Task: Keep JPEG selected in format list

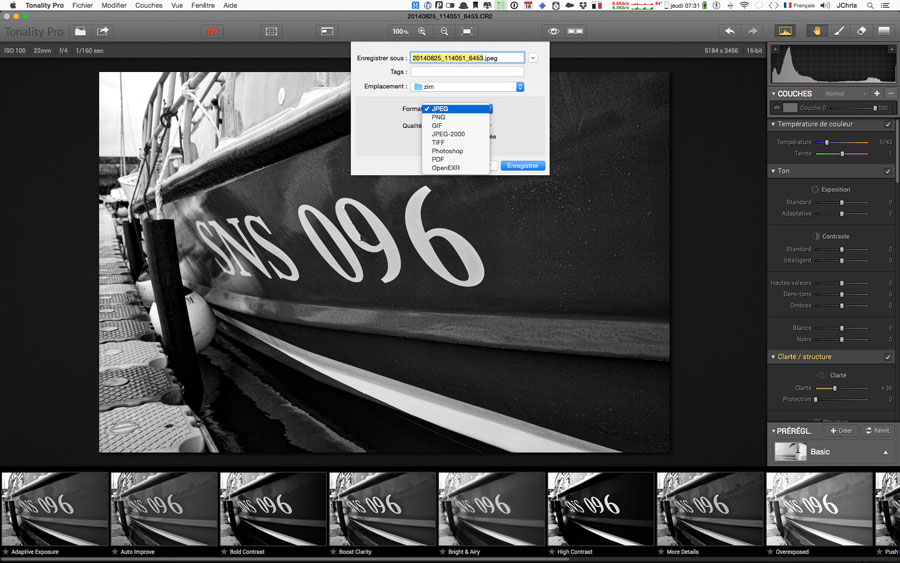Action: click(x=456, y=108)
